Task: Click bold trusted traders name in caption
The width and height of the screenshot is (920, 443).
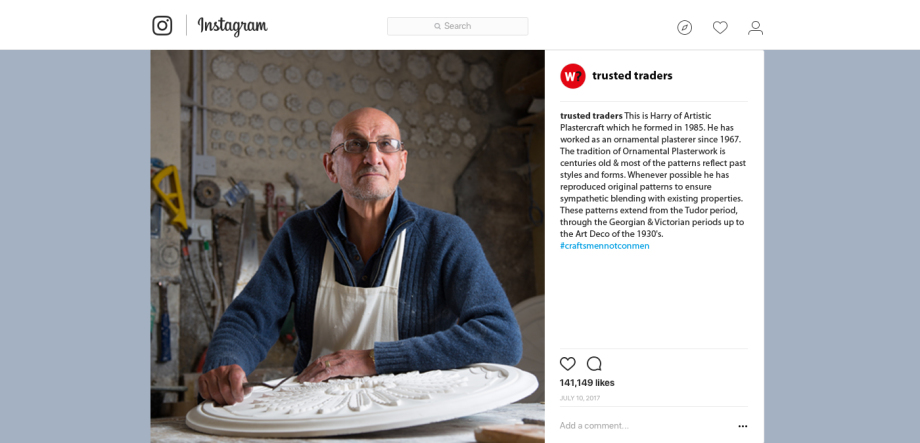Action: (x=591, y=116)
